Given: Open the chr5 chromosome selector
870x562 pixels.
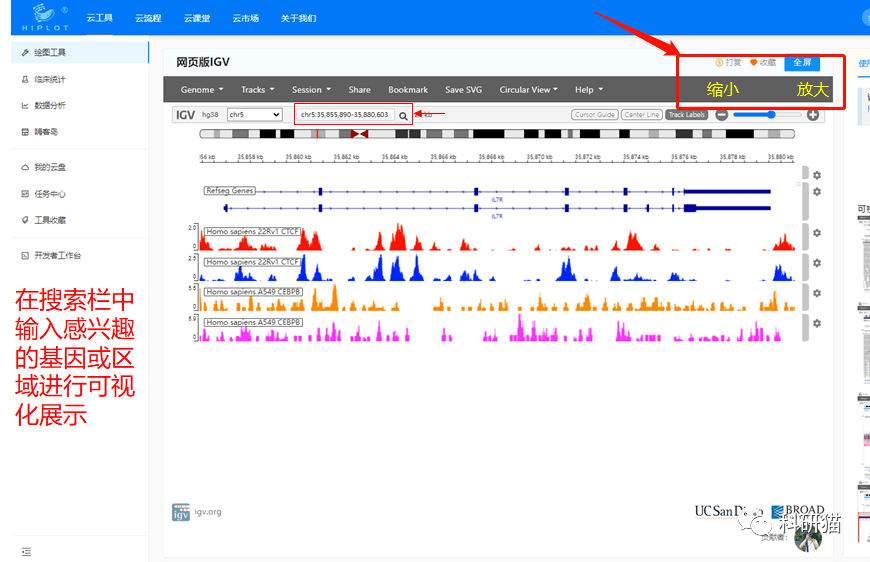Looking at the screenshot, I should (255, 115).
